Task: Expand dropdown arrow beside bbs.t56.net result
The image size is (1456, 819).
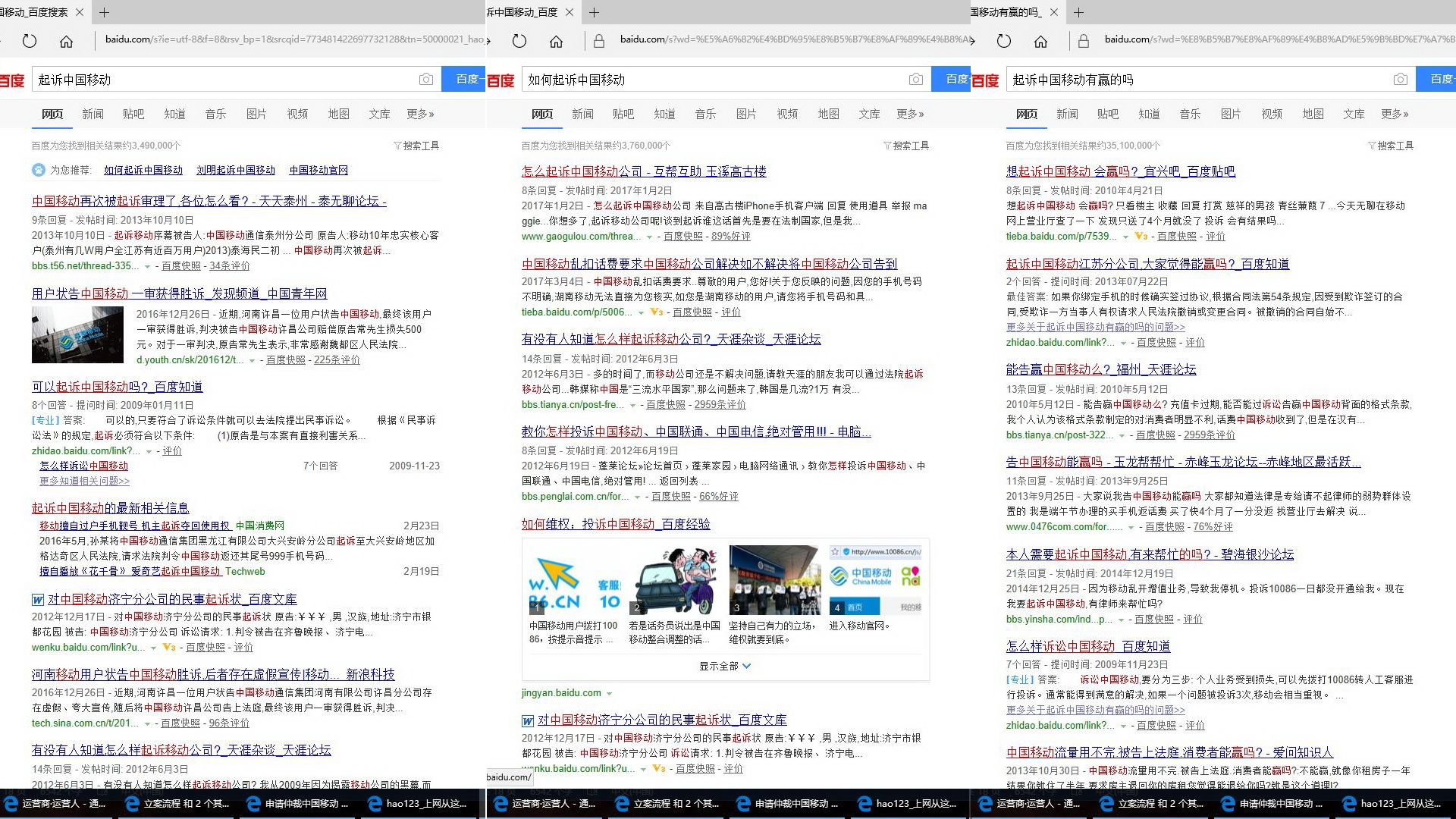Action: (x=146, y=266)
